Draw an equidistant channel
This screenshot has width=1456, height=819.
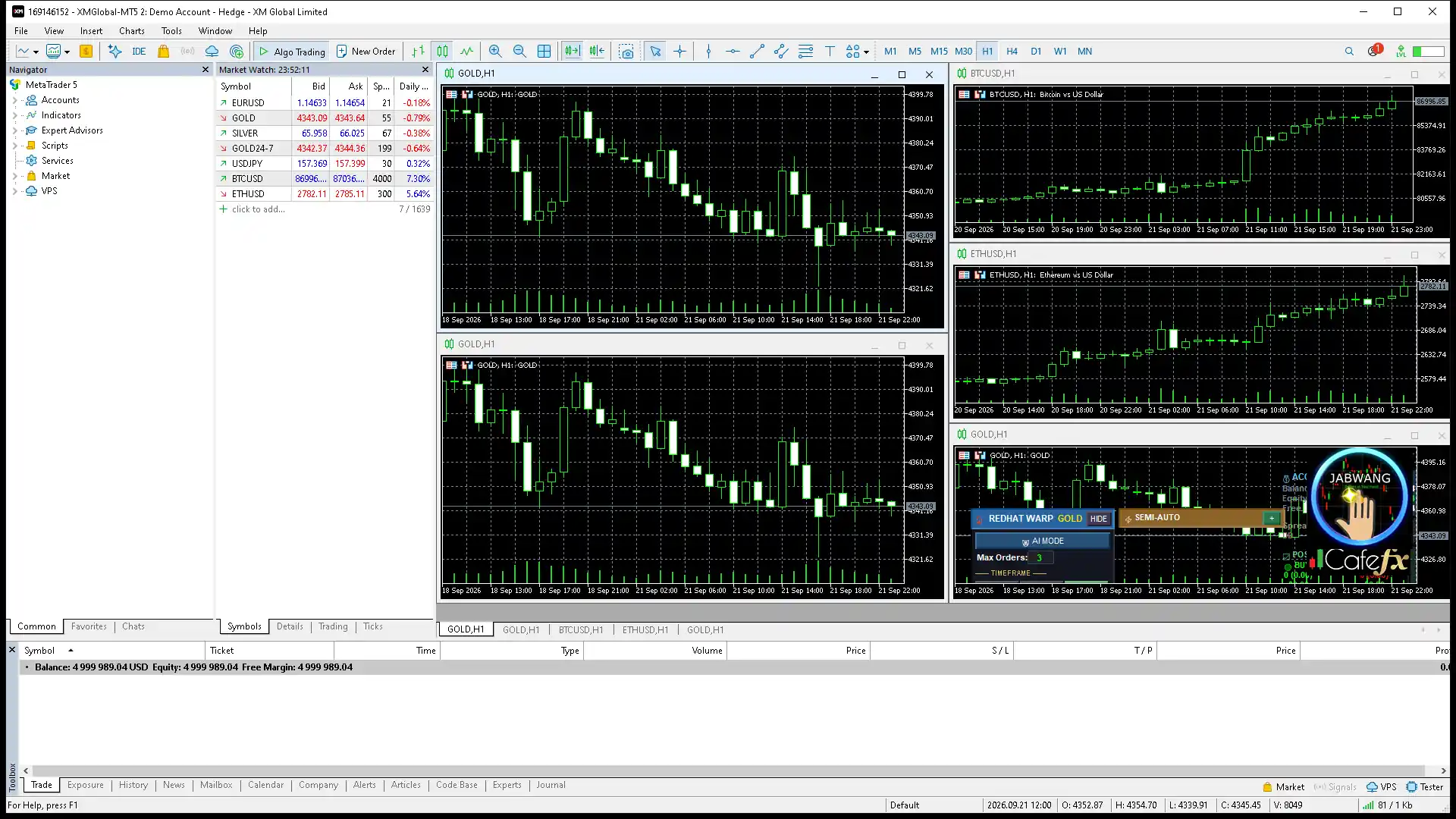[x=781, y=52]
